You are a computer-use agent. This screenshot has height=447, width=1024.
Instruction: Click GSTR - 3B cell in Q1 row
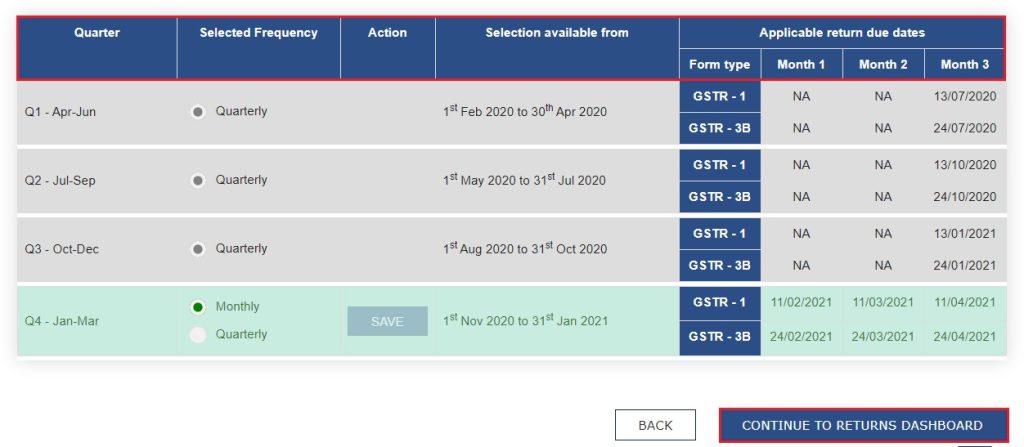click(x=719, y=128)
